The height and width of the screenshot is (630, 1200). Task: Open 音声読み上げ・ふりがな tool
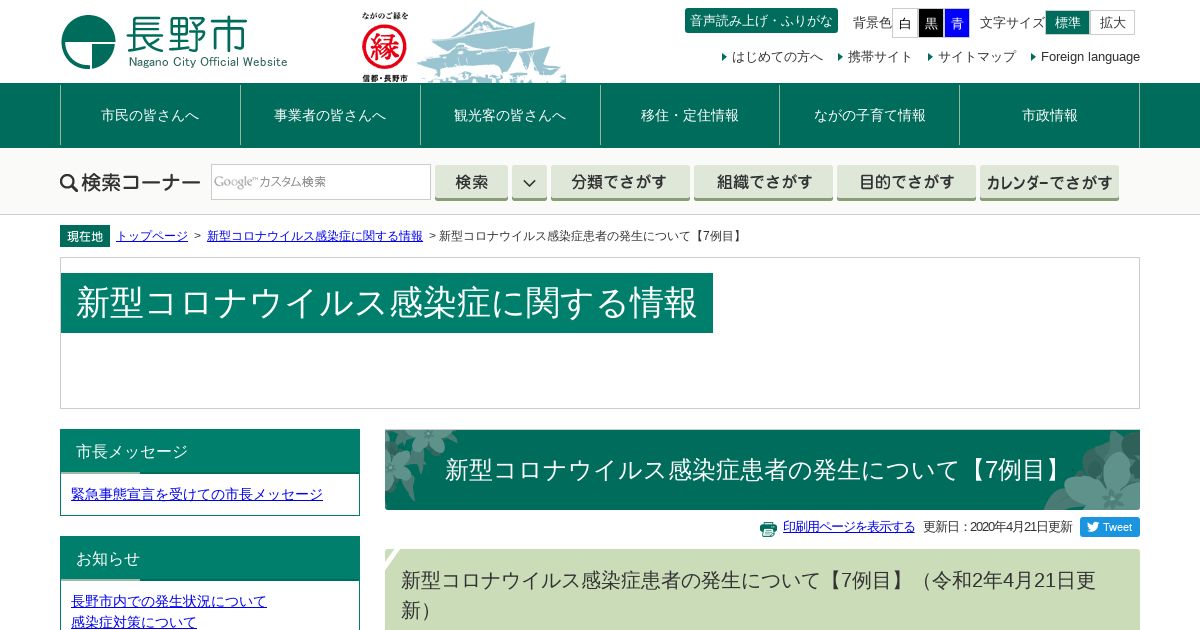761,21
